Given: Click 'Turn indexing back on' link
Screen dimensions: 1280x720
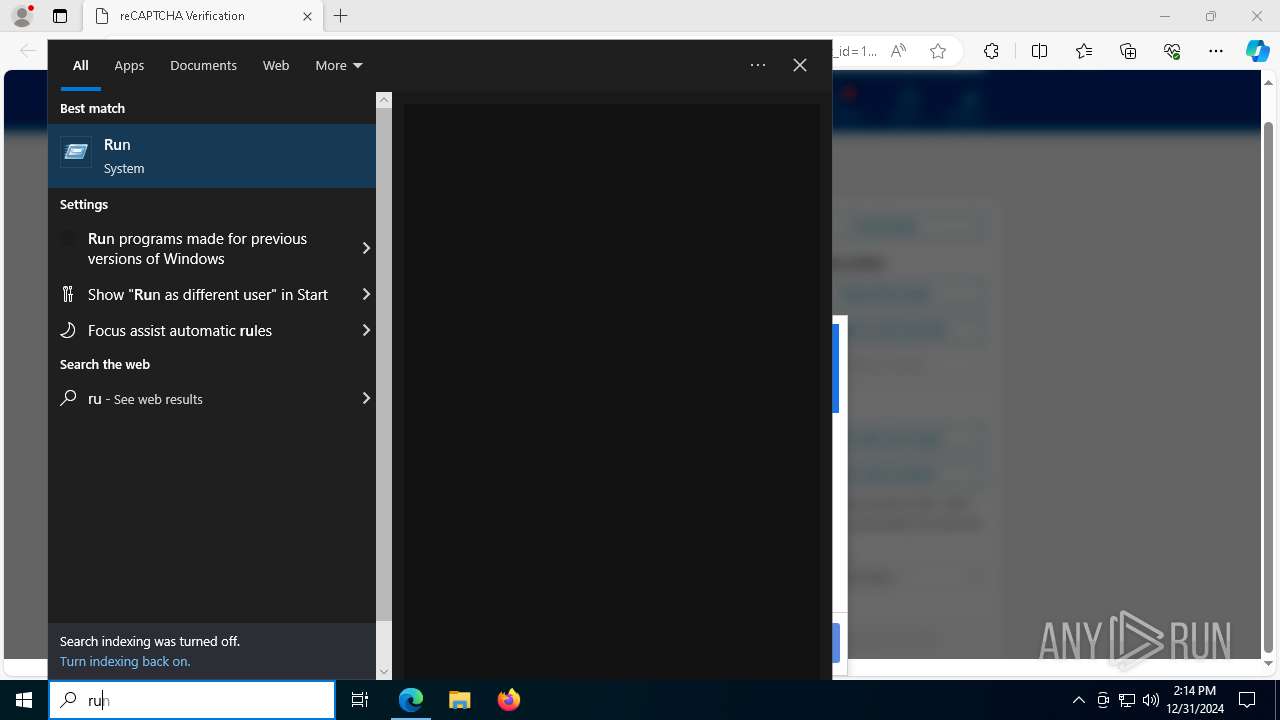Looking at the screenshot, I should point(125,661).
